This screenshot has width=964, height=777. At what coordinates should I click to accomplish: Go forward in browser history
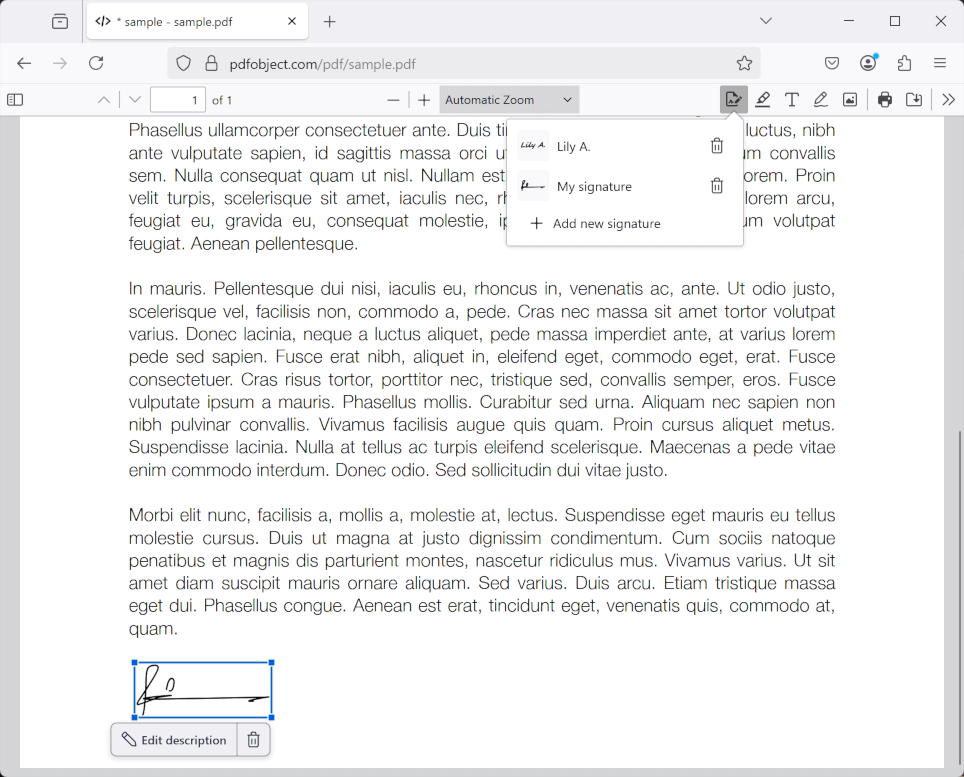pyautogui.click(x=60, y=63)
